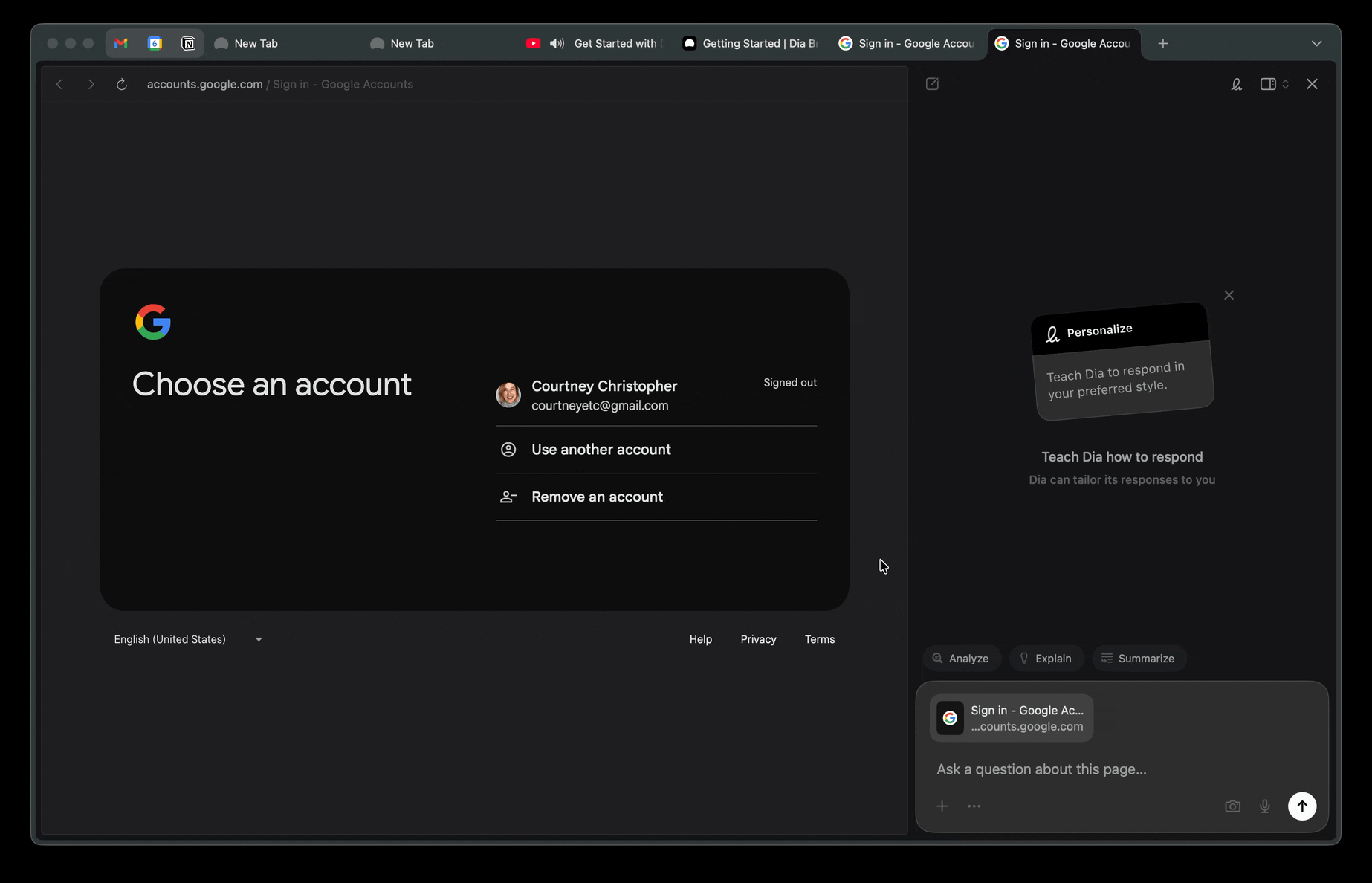
Task: Toggle the sidebar layout icon
Action: 1268,84
